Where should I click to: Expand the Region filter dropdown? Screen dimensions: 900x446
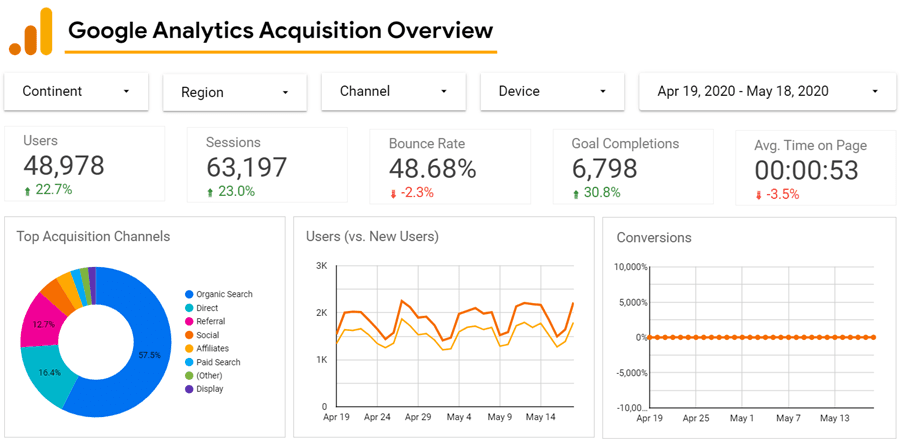point(234,92)
